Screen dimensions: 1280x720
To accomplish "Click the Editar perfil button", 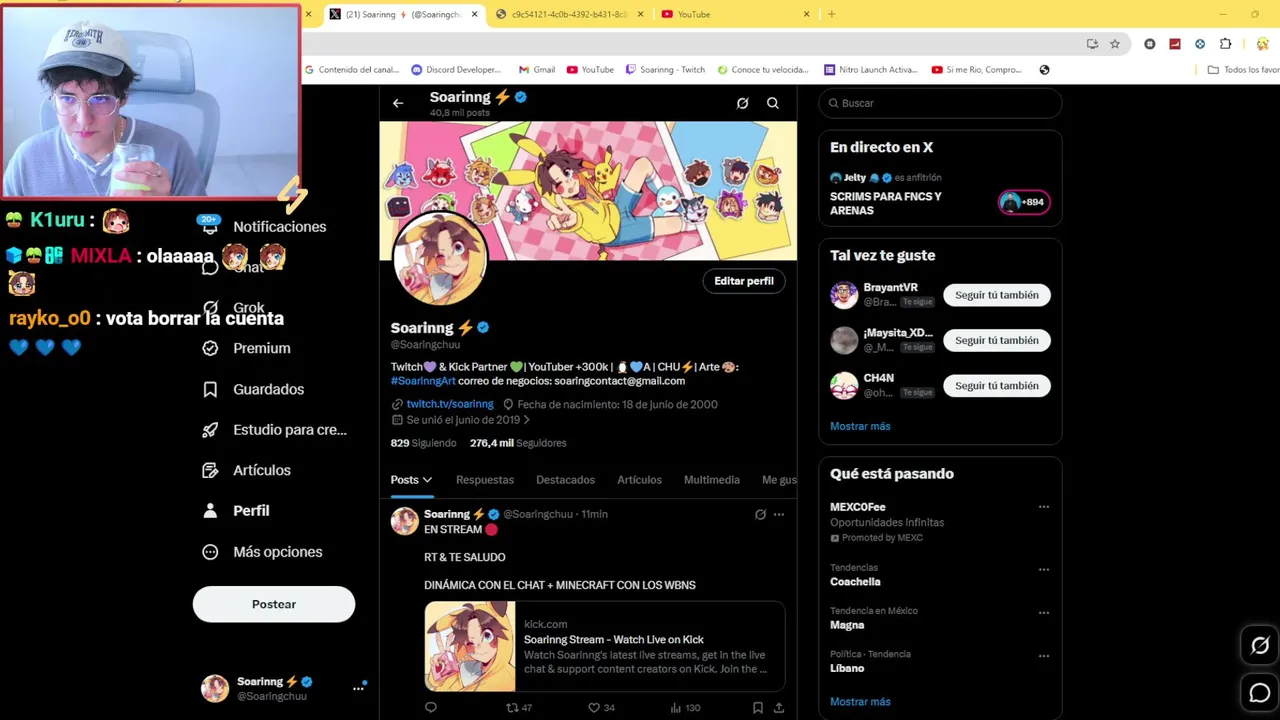I will (744, 281).
